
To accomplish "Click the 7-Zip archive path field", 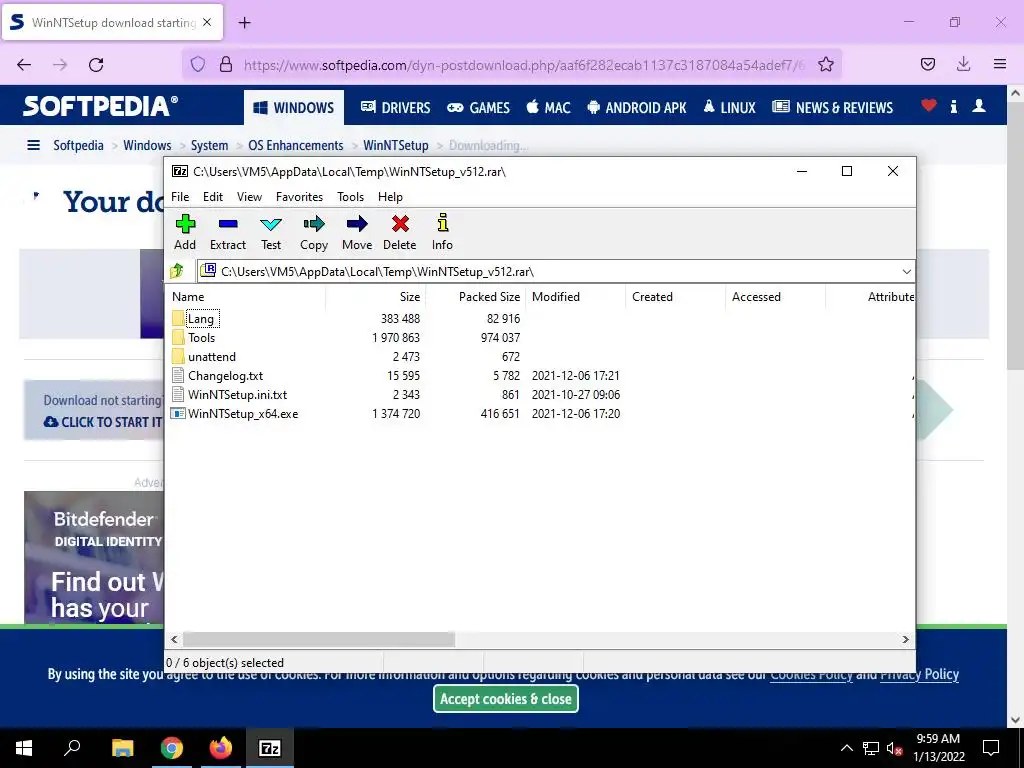I will coord(549,272).
